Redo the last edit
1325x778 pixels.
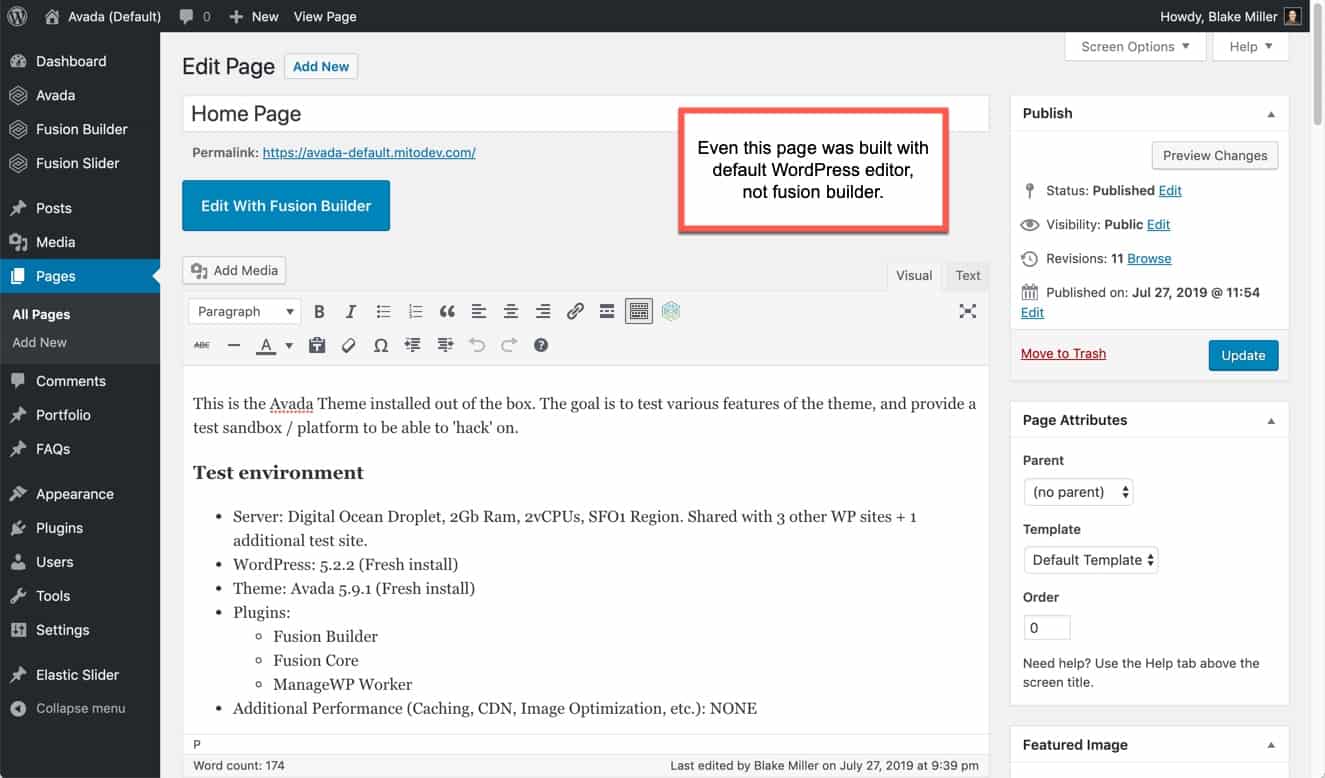pyautogui.click(x=509, y=345)
